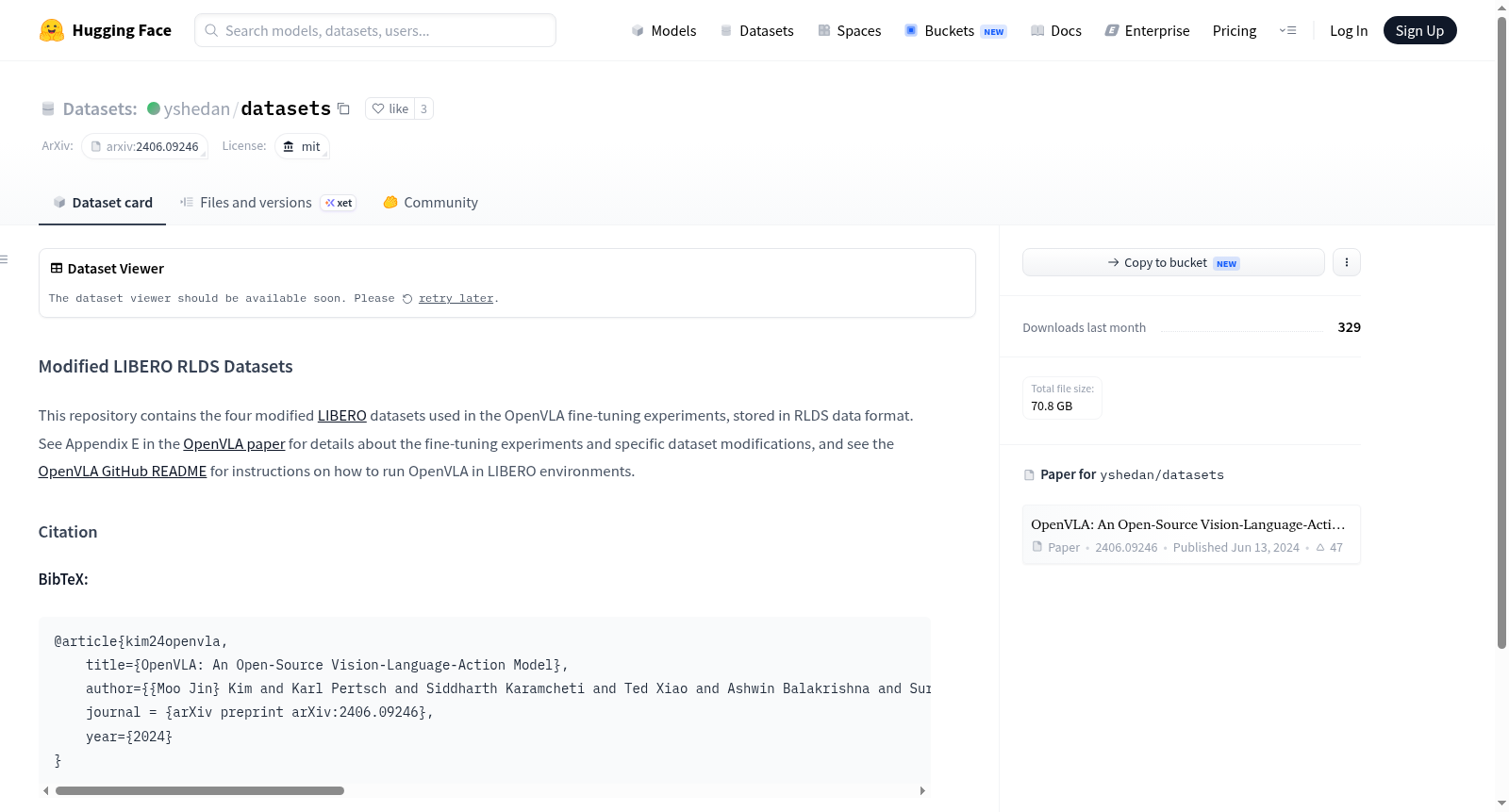1509x812 pixels.
Task: Click the upvote triangle icon on paper card
Action: 1320,547
